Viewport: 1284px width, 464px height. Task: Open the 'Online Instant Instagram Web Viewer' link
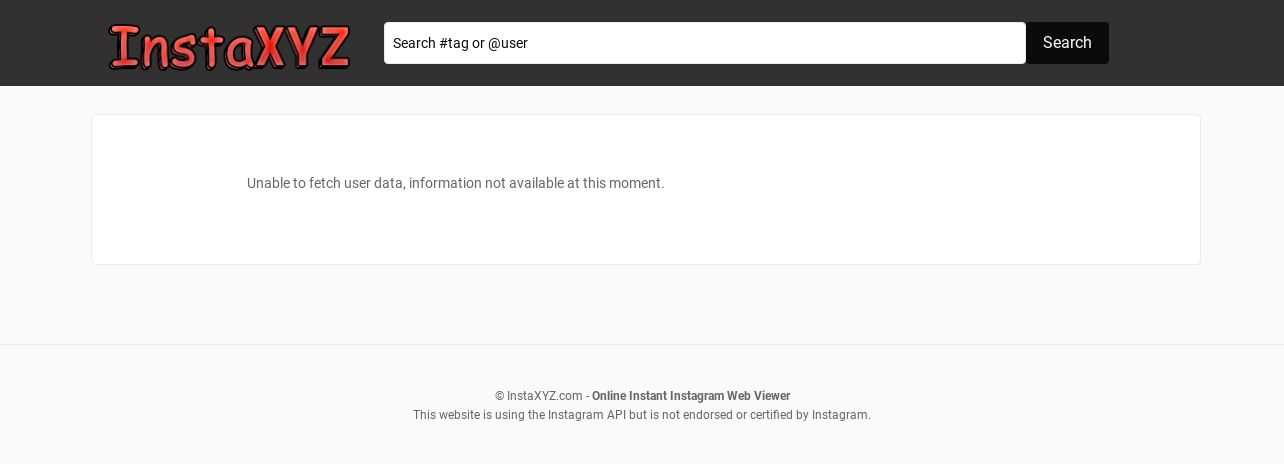click(x=691, y=396)
